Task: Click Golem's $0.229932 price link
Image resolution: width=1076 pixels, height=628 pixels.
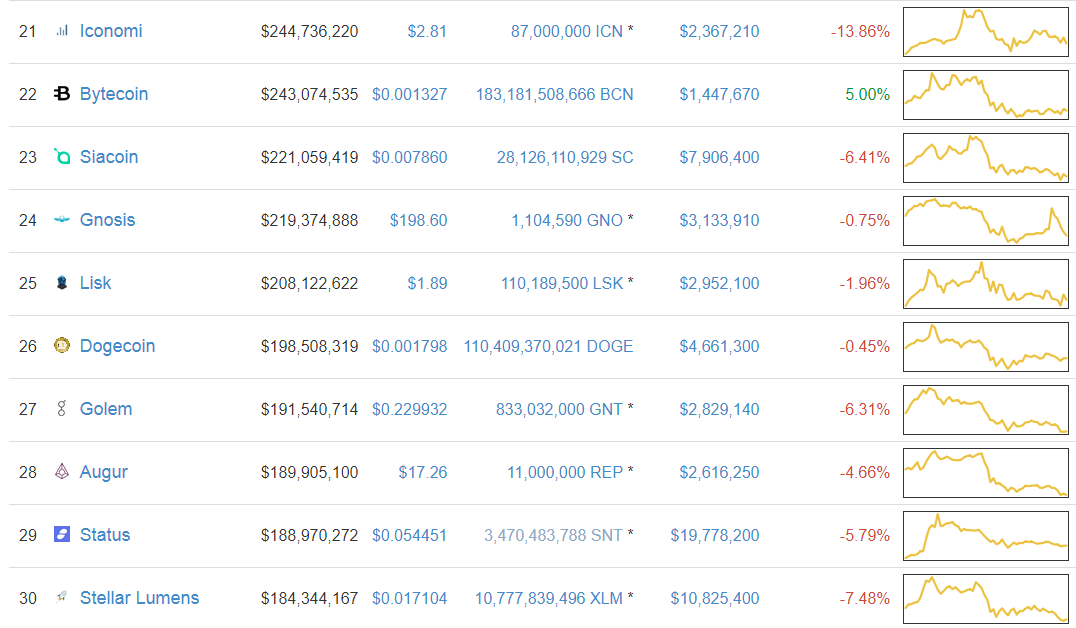Action: point(410,409)
